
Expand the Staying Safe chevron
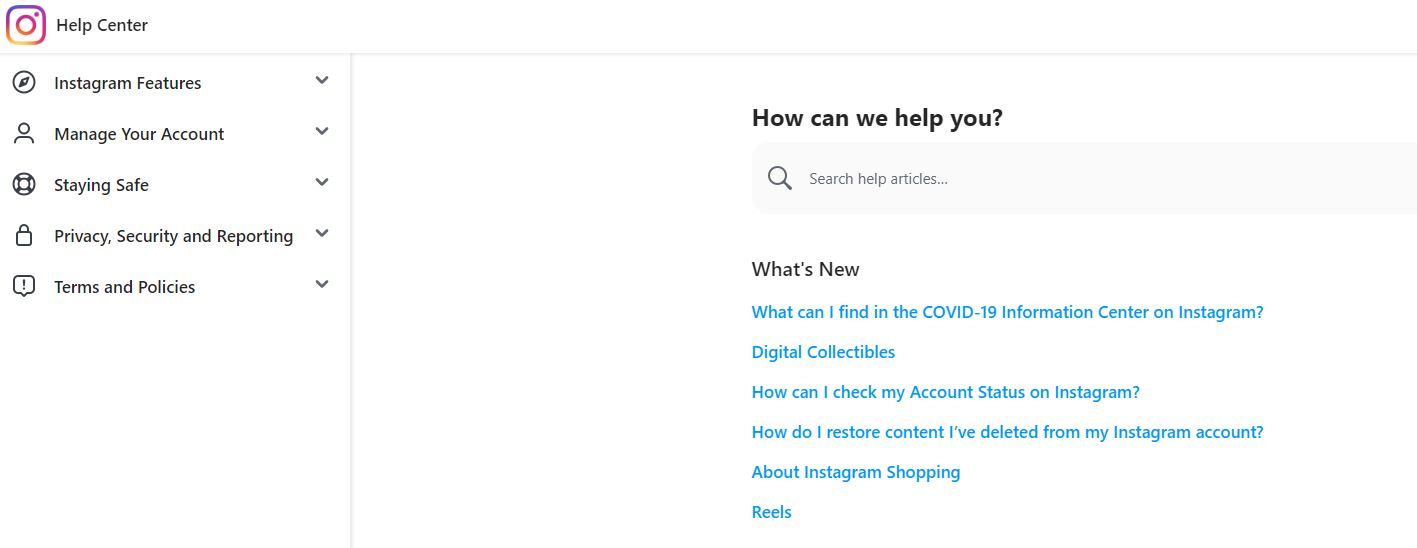[322, 182]
